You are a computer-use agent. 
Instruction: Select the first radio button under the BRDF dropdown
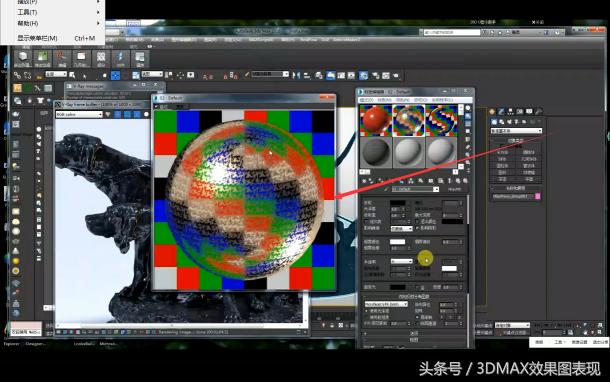click(366, 311)
